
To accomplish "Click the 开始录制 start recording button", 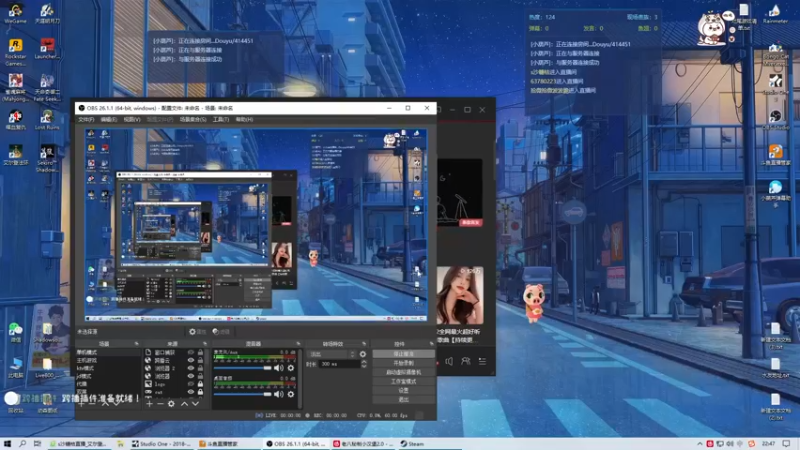I will [x=404, y=363].
